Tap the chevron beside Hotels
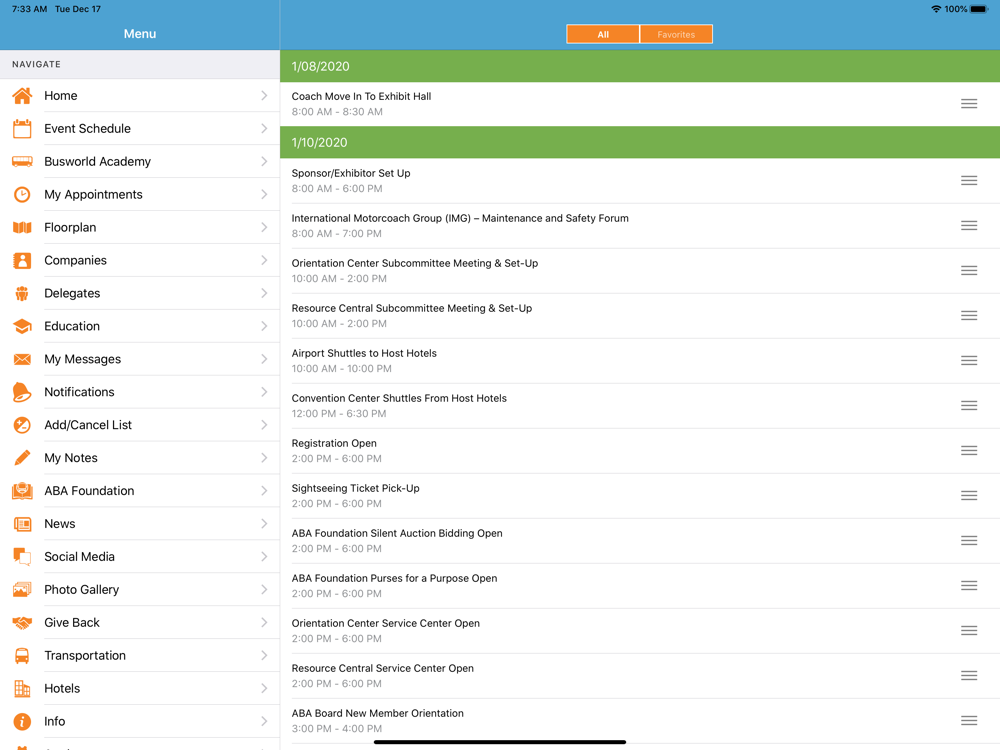The image size is (1000, 750). (x=264, y=689)
